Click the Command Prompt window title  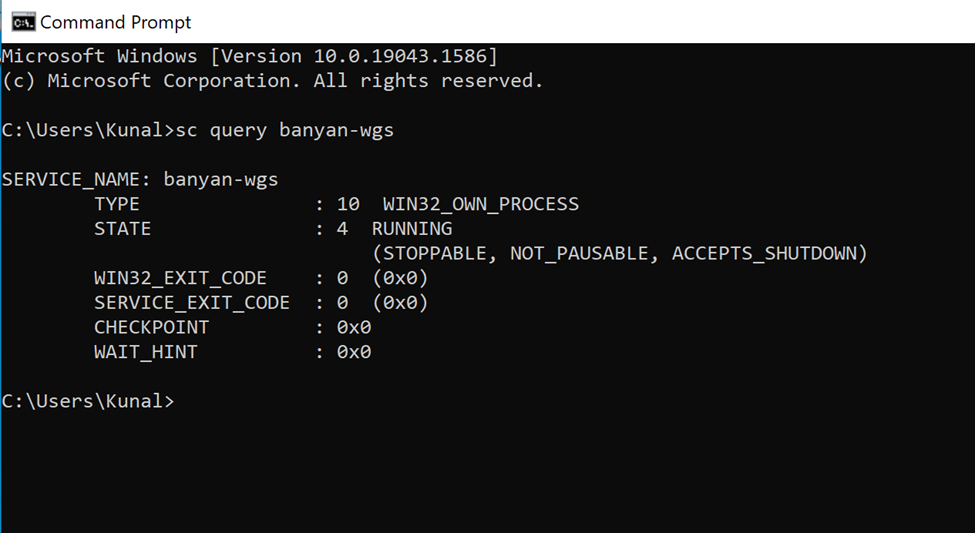coord(115,22)
